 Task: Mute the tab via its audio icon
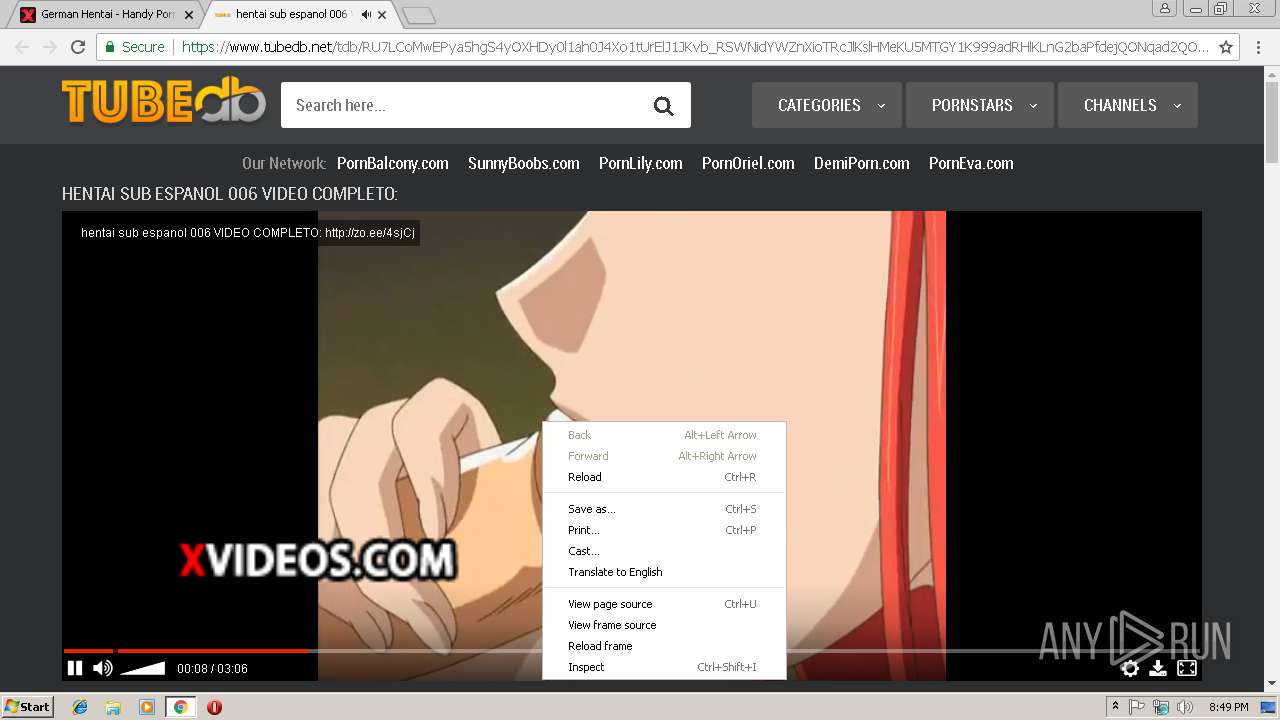[x=366, y=15]
